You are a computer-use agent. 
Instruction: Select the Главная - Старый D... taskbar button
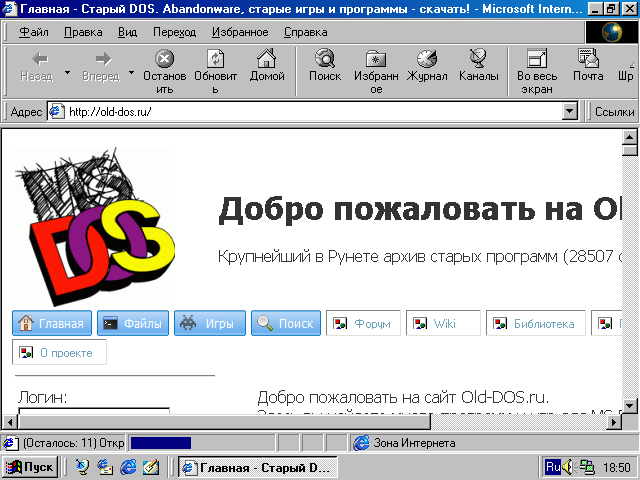pos(258,467)
